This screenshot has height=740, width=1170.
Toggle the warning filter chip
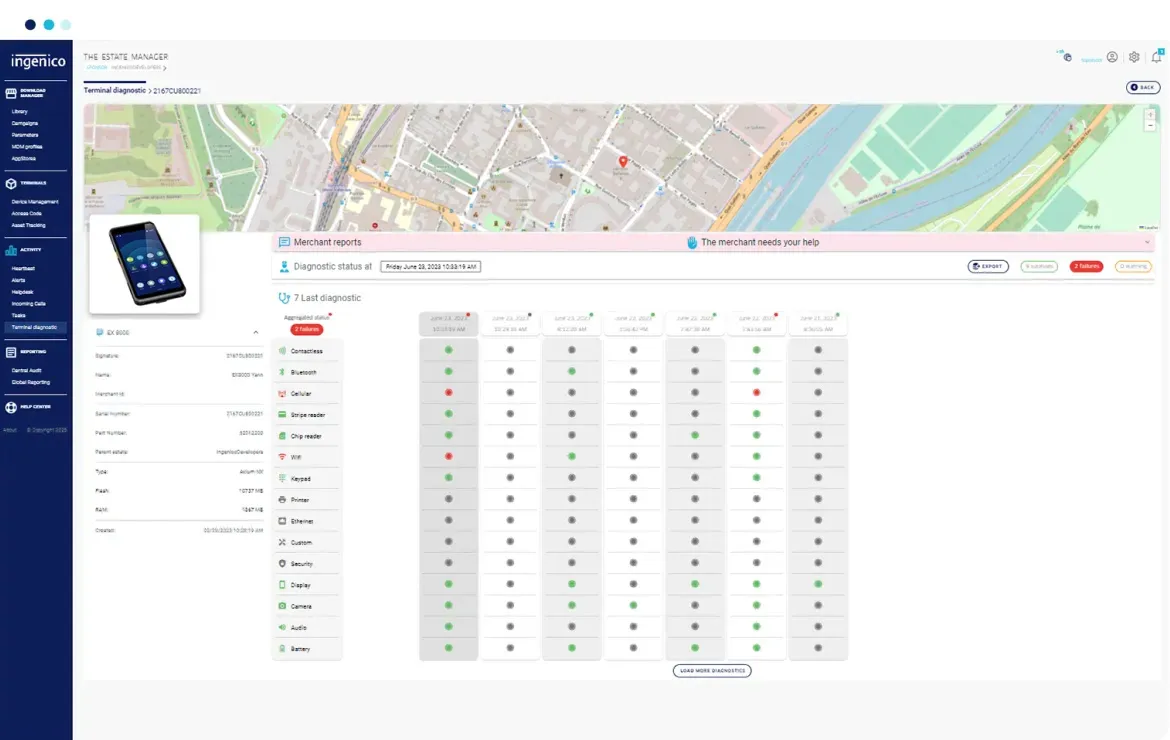(x=1133, y=267)
